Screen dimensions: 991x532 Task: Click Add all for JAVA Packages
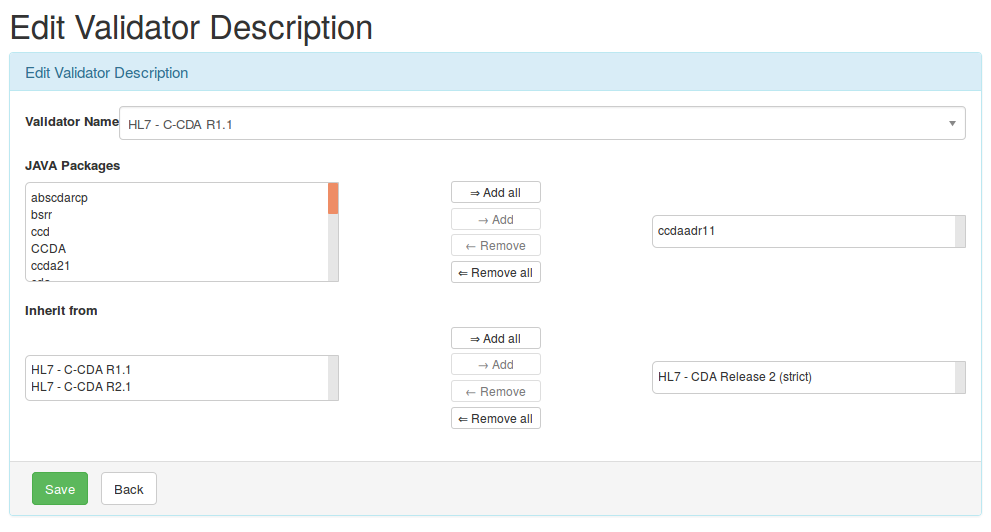click(495, 193)
